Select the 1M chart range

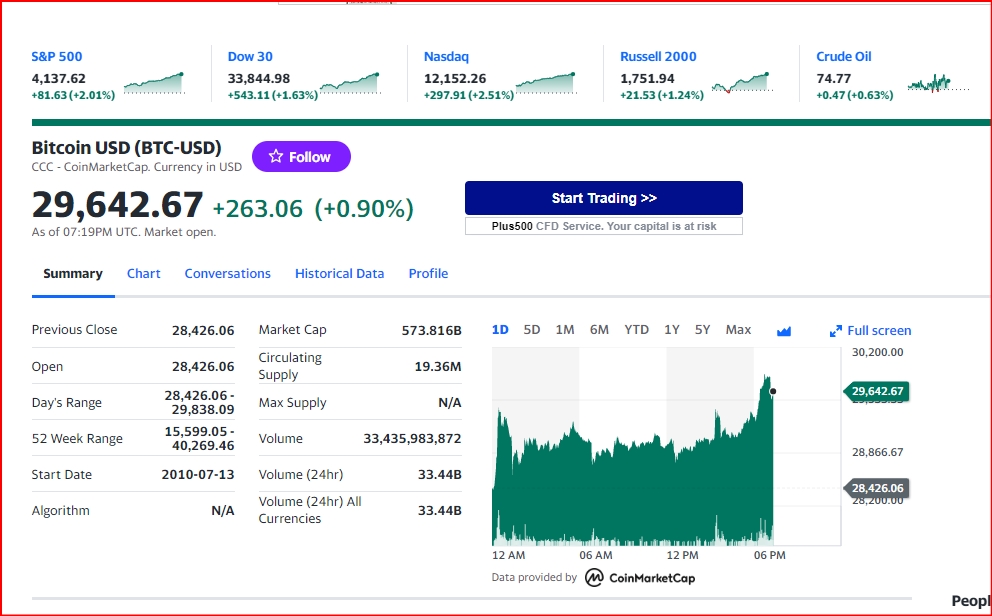(565, 330)
